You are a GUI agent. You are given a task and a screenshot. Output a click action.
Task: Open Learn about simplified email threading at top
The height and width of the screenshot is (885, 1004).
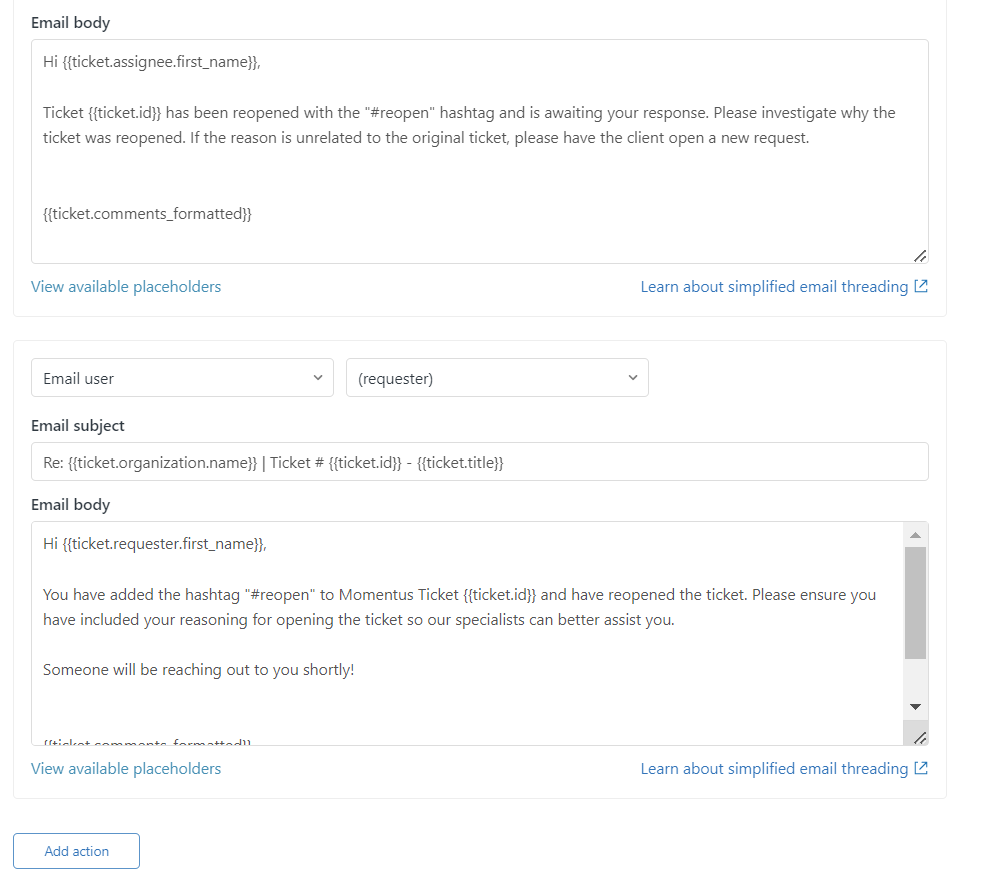[775, 286]
